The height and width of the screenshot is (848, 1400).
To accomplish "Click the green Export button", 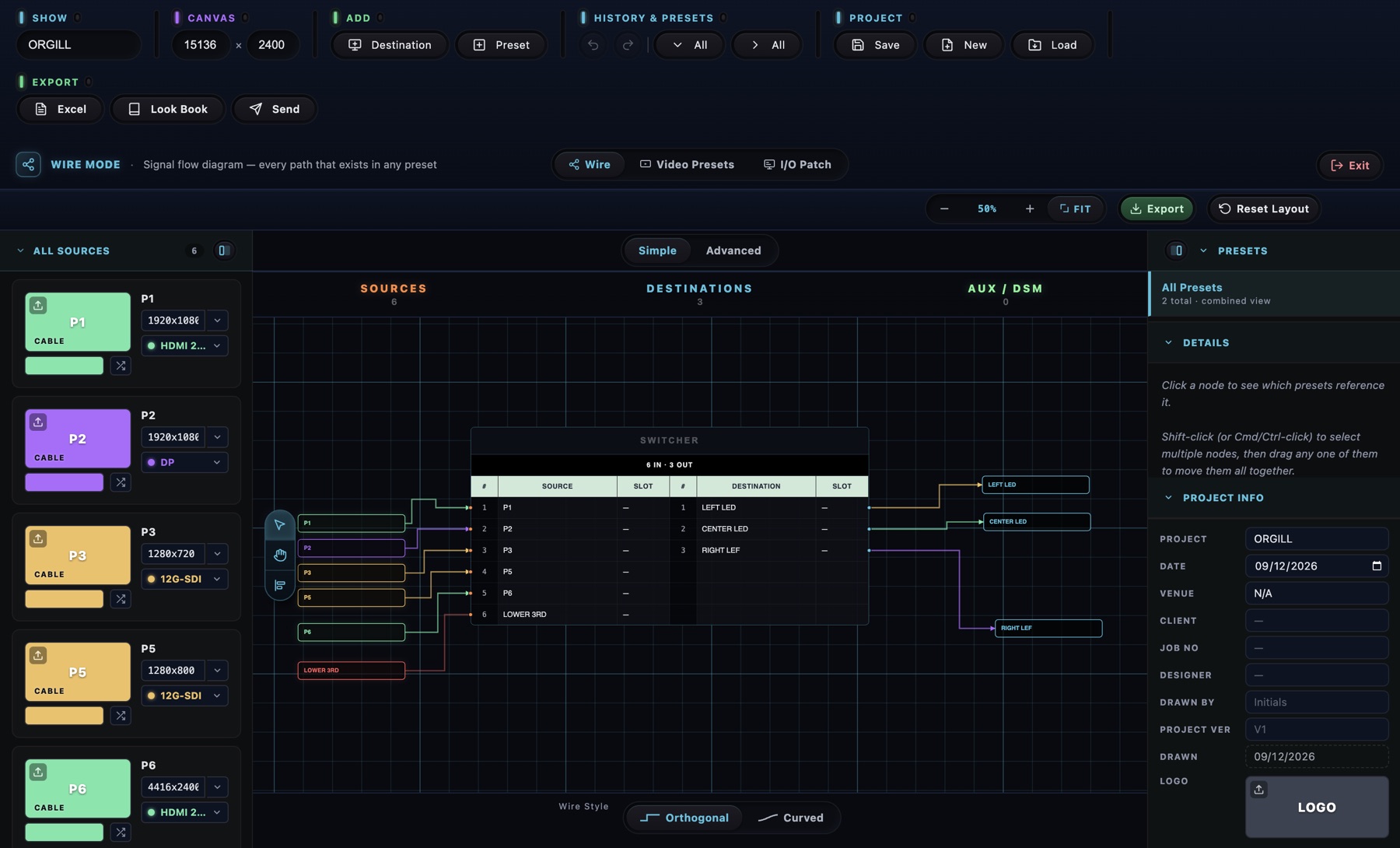I will tap(1157, 209).
